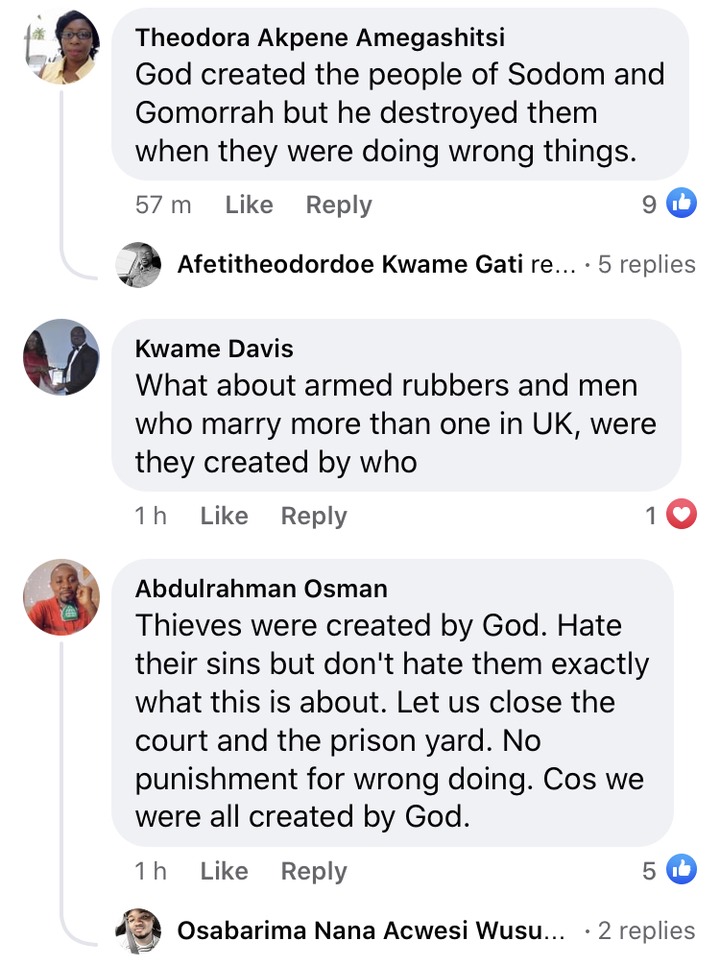Reply to Theodora Akpene Amegashitsi's comment
Screen dimensions: 720x965
tap(338, 205)
